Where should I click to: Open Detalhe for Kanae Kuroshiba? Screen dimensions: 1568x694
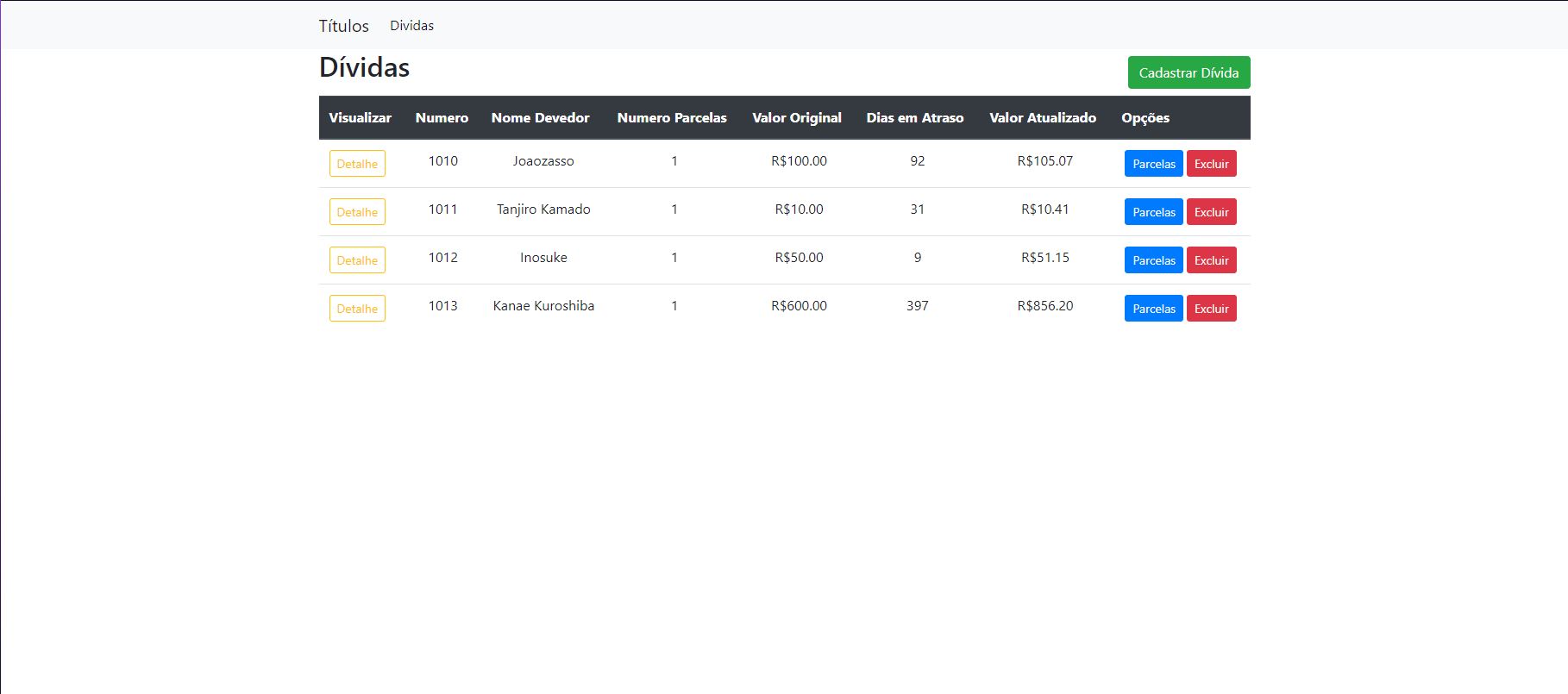pyautogui.click(x=357, y=309)
